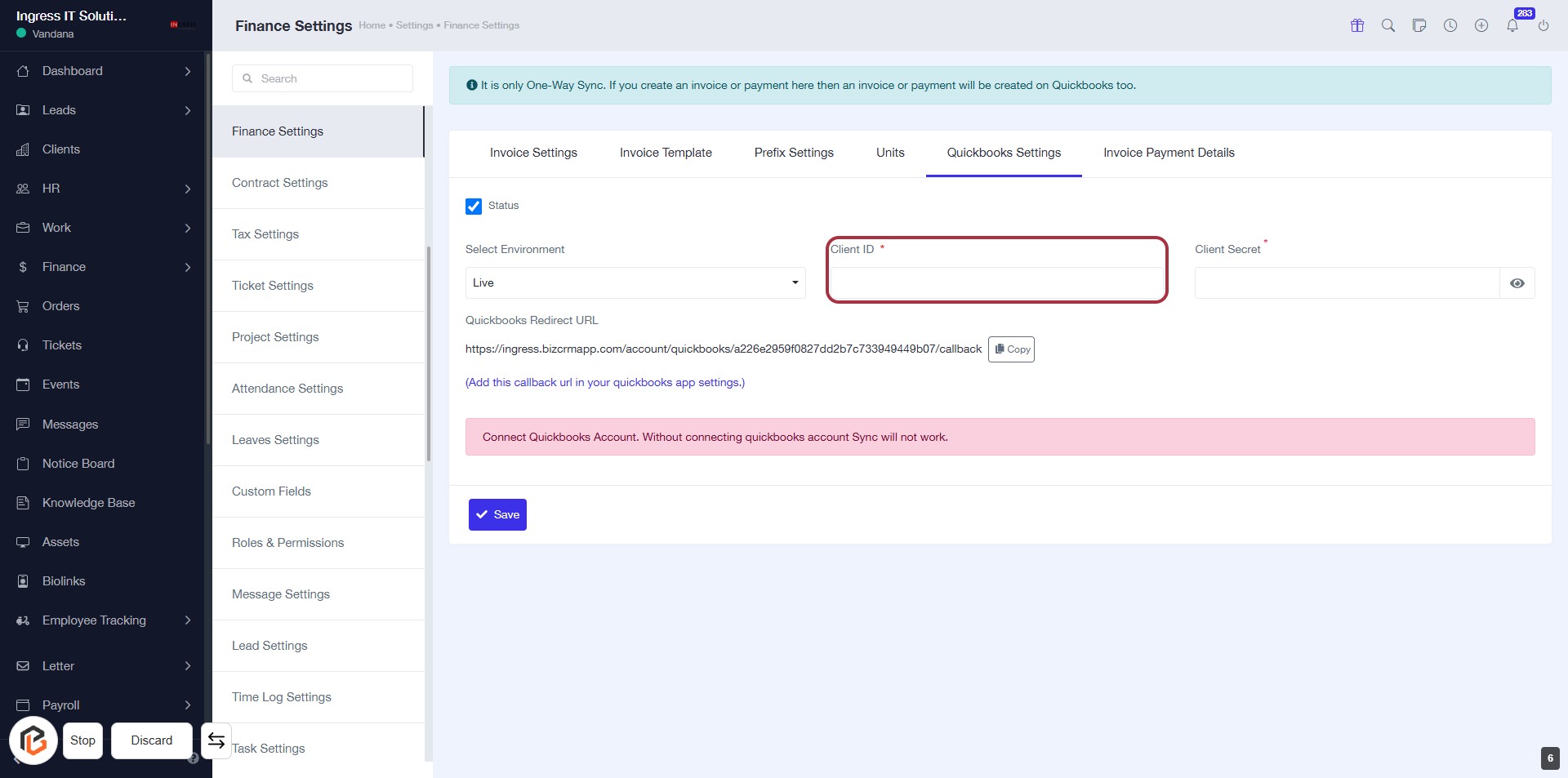This screenshot has height=778, width=1568.
Task: Switch to the Invoice Template tab
Action: point(666,153)
